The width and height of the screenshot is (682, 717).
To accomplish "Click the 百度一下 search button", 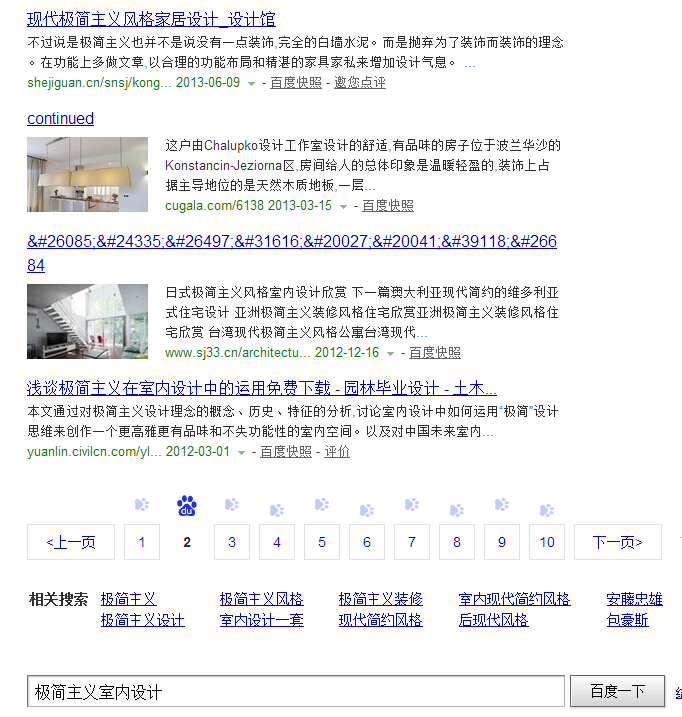I will click(x=618, y=691).
